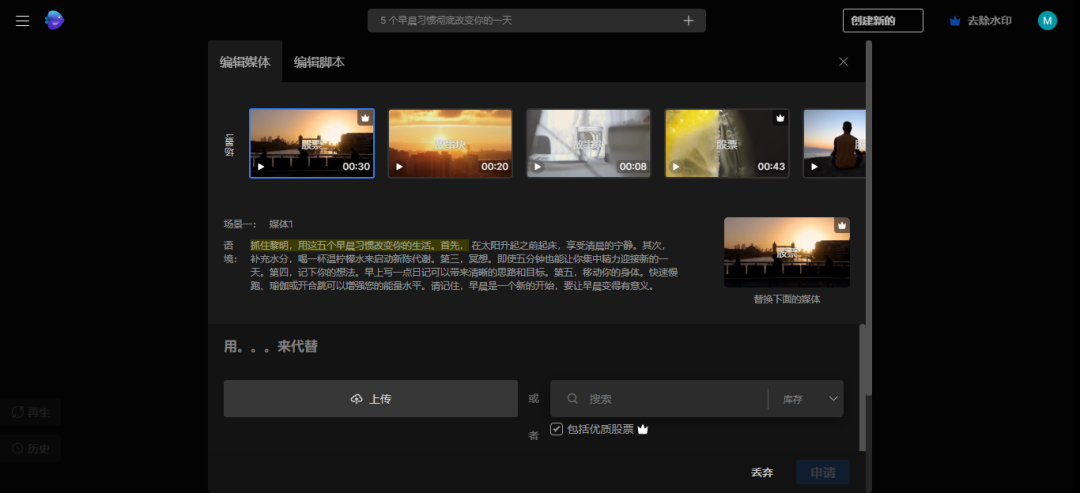Play the first clip with 00:30 duration

[x=262, y=167]
